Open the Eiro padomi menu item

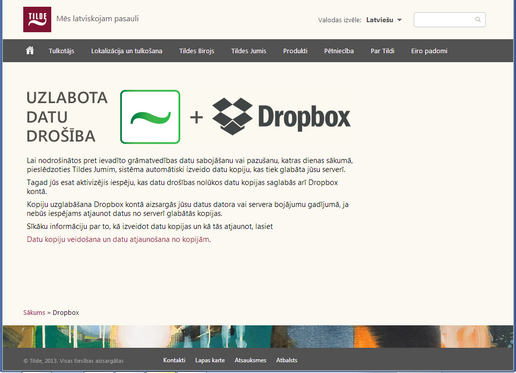pyautogui.click(x=429, y=51)
